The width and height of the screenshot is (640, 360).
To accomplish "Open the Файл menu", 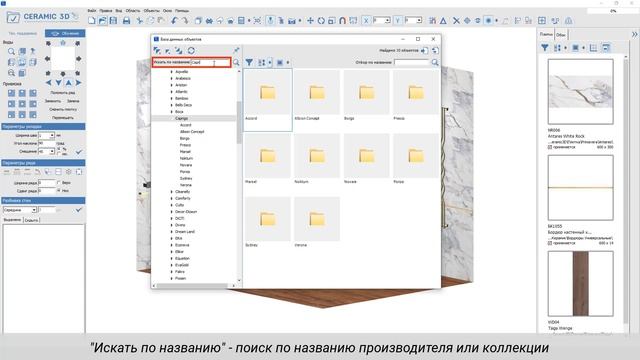I will click(92, 11).
